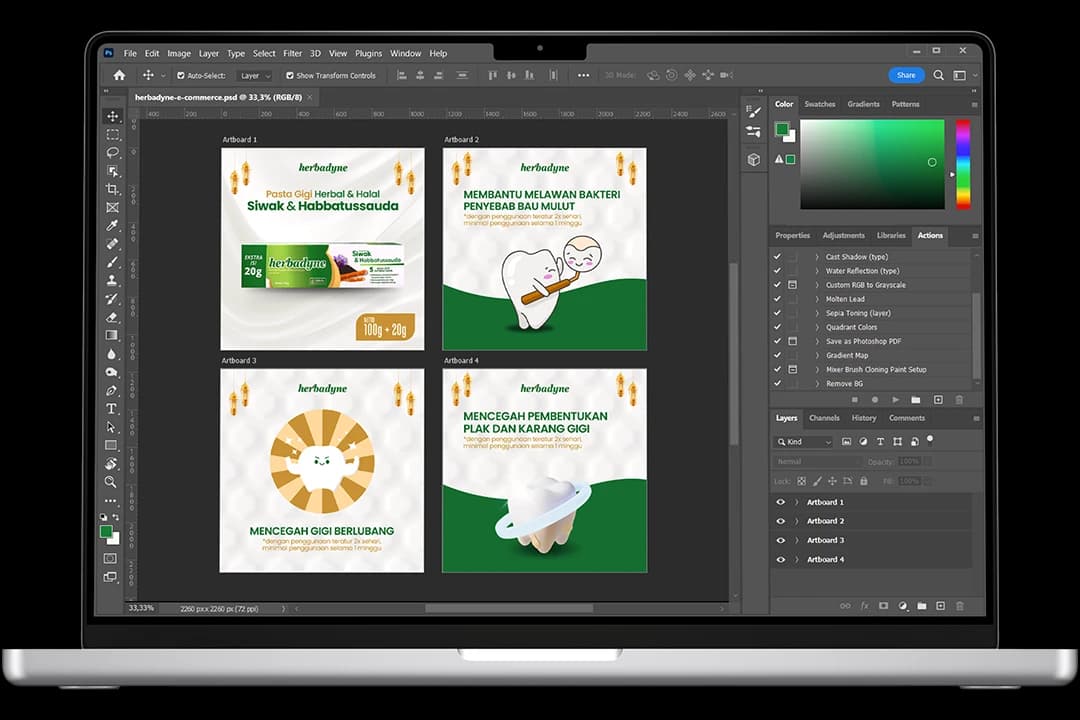The width and height of the screenshot is (1080, 720).
Task: Hide the Artboard 1 layer
Action: tap(781, 502)
